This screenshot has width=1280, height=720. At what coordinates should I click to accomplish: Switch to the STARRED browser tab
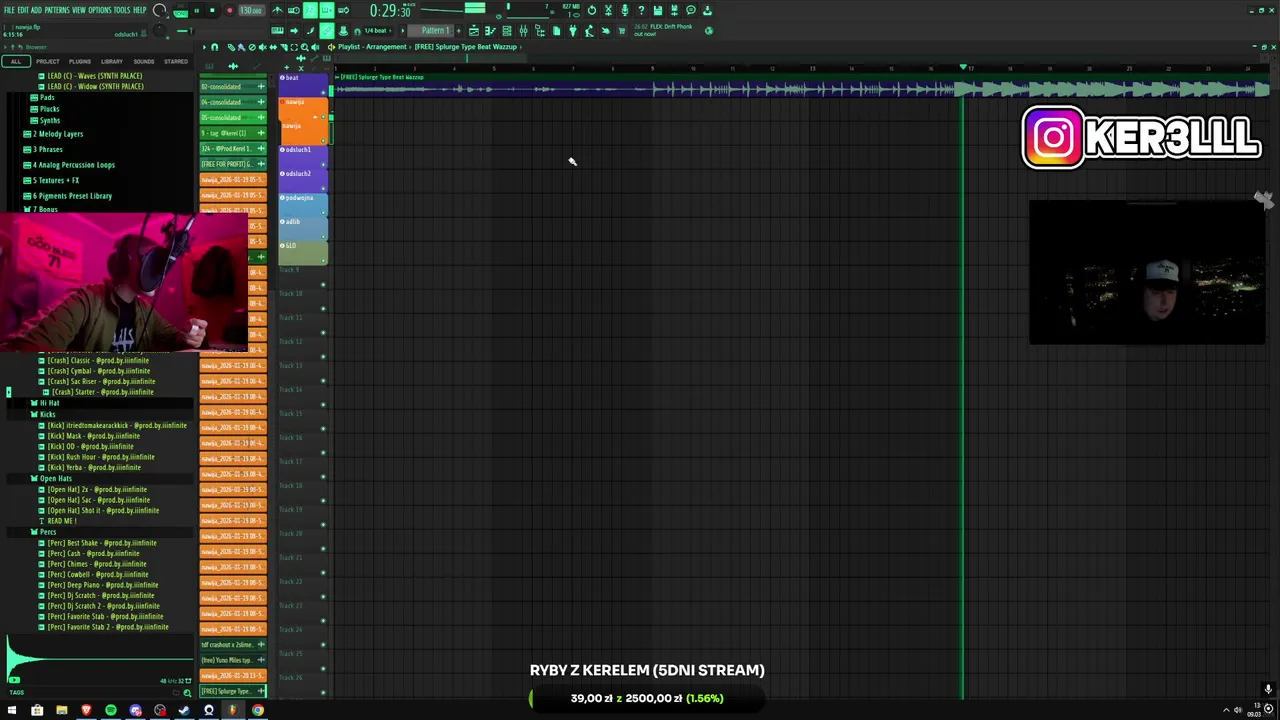click(176, 61)
